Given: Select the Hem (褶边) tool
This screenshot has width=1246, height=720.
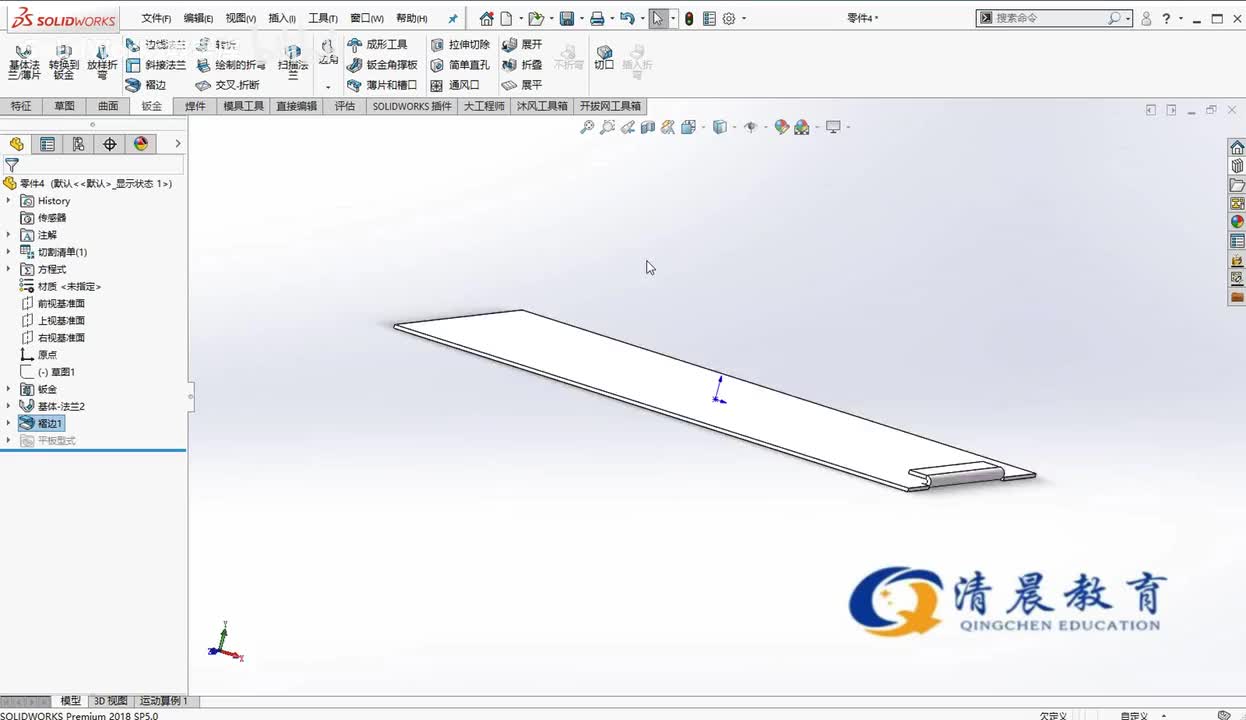Looking at the screenshot, I should 146,85.
